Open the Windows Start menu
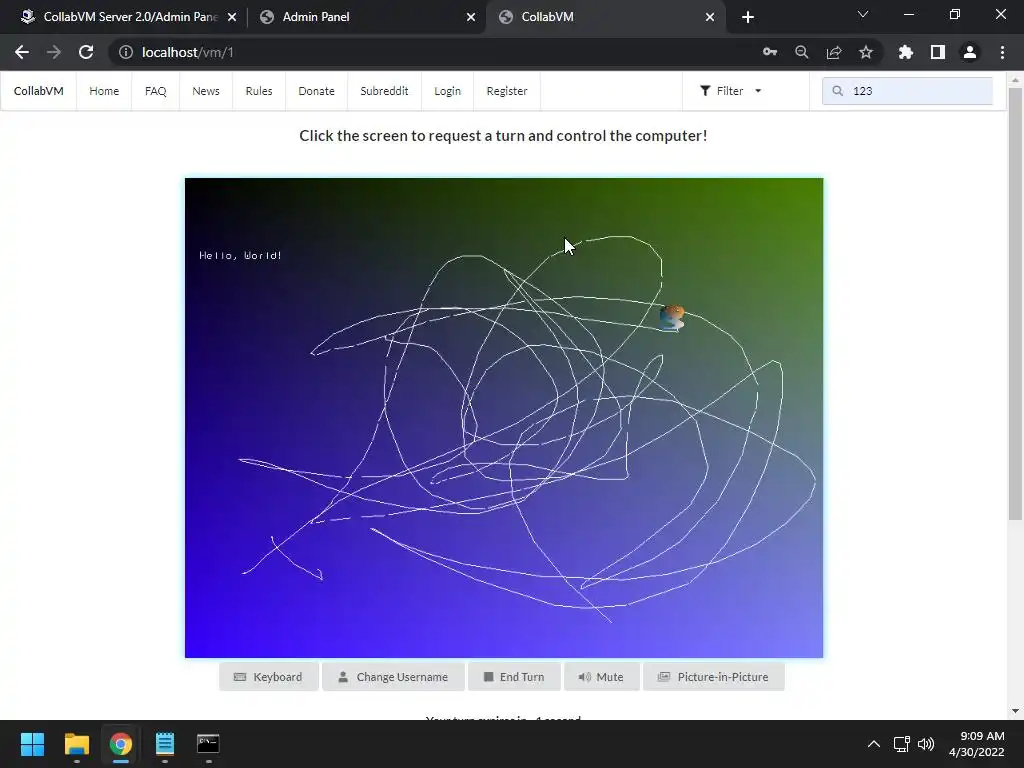Viewport: 1024px width, 768px height. (32, 744)
